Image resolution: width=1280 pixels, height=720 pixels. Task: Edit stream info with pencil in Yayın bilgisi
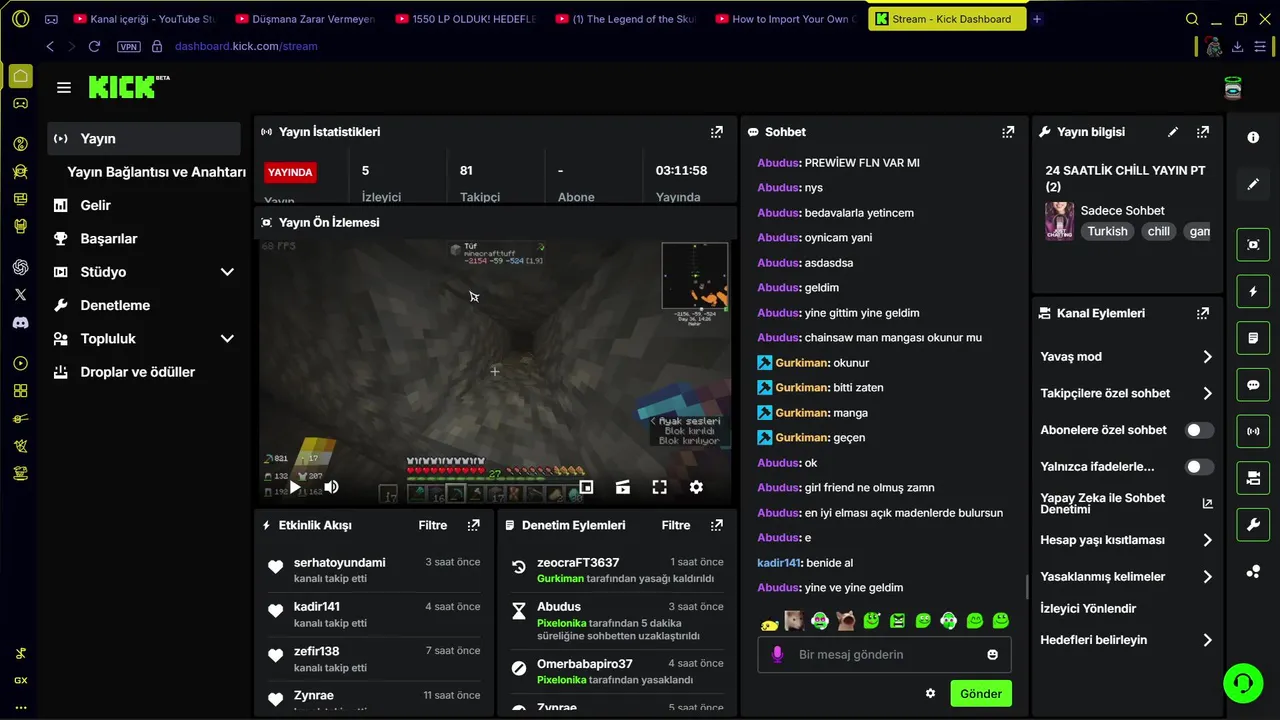(x=1173, y=132)
